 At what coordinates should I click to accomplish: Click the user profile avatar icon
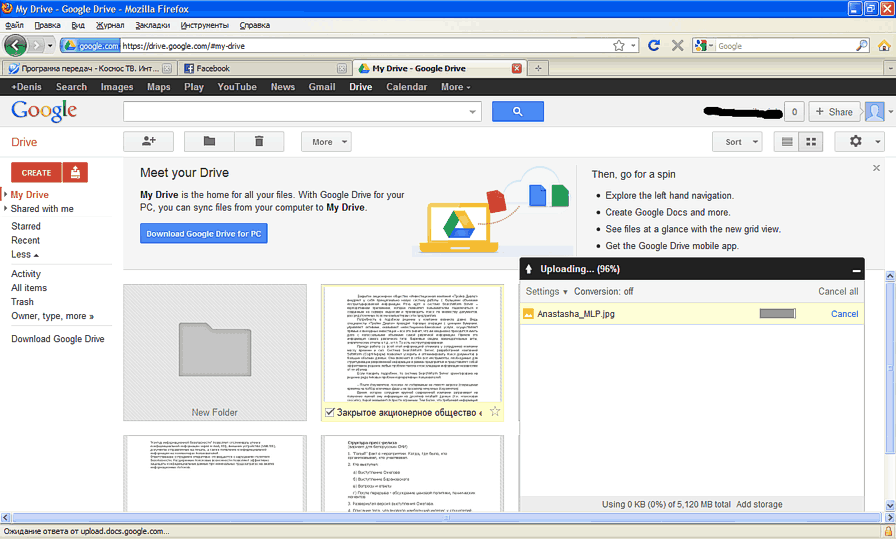pyautogui.click(x=875, y=111)
